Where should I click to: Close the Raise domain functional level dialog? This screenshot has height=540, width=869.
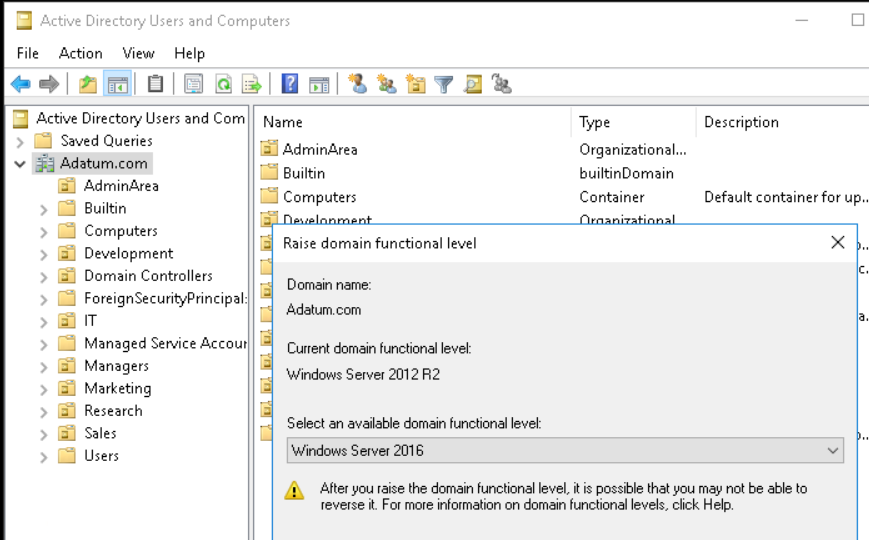(x=838, y=242)
